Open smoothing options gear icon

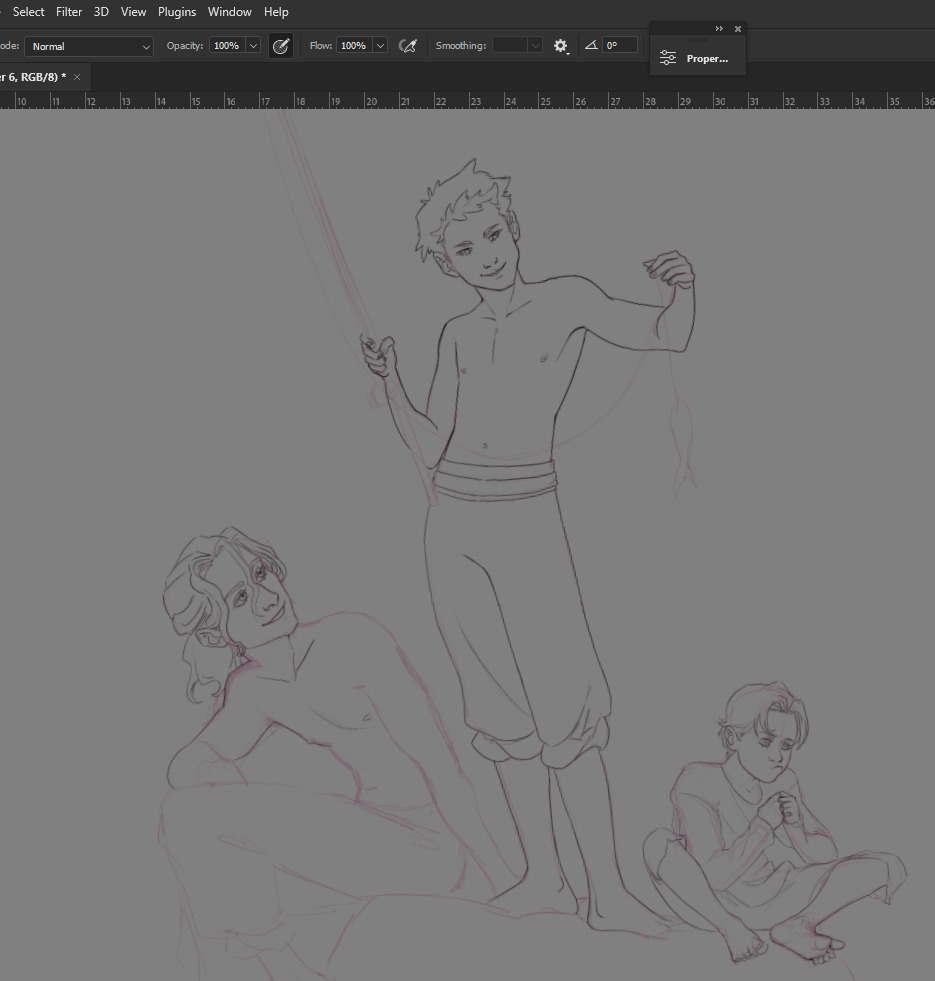pos(560,46)
